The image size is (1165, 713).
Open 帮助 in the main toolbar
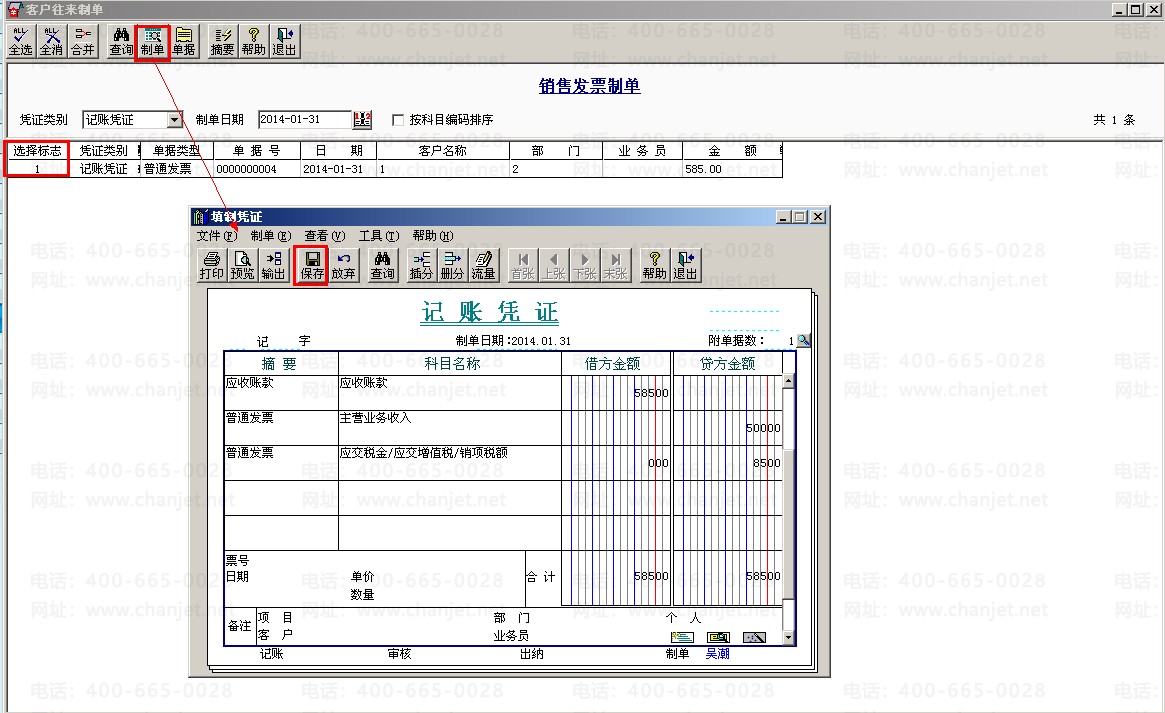coord(253,42)
